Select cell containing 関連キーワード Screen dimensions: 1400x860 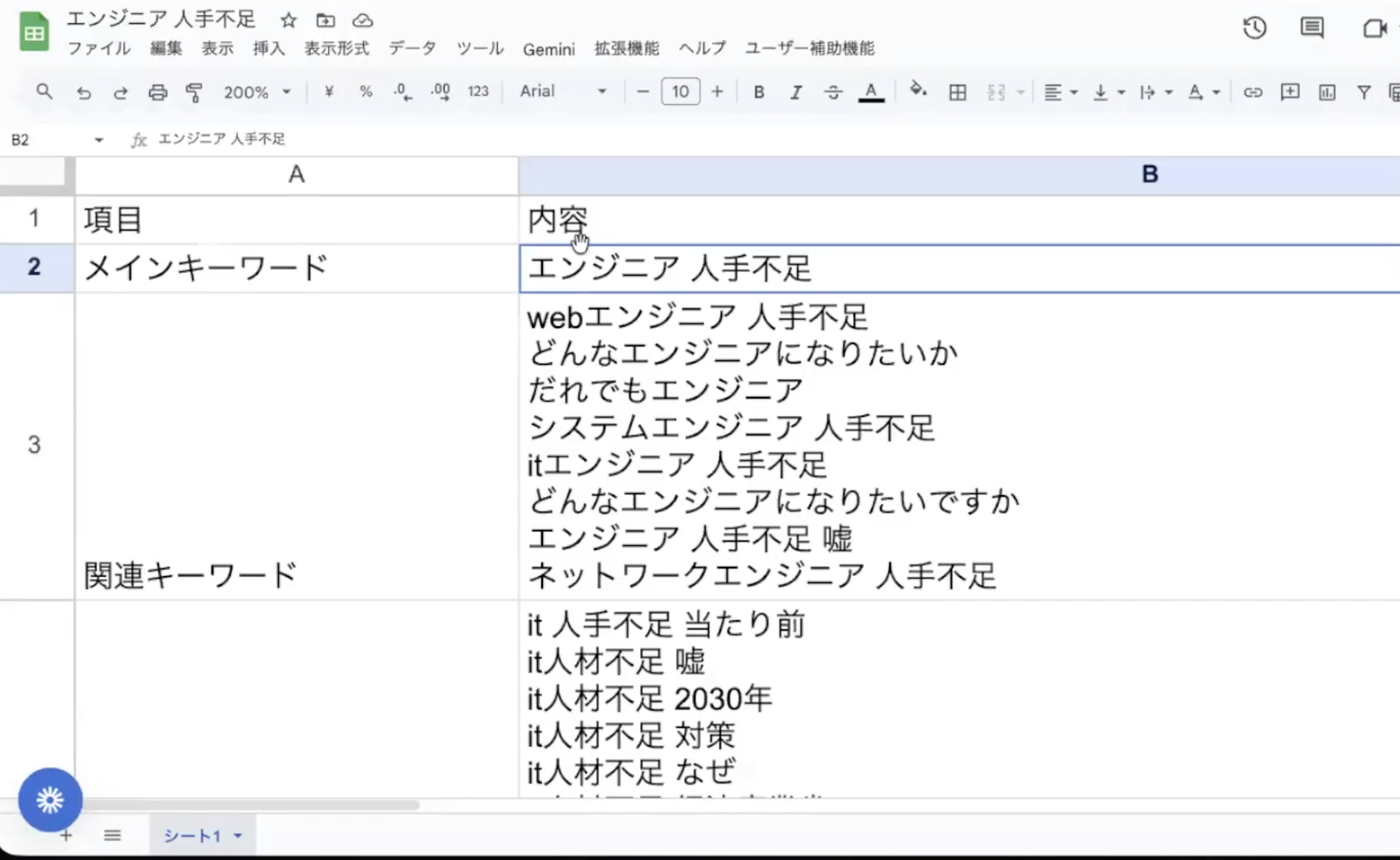point(296,446)
